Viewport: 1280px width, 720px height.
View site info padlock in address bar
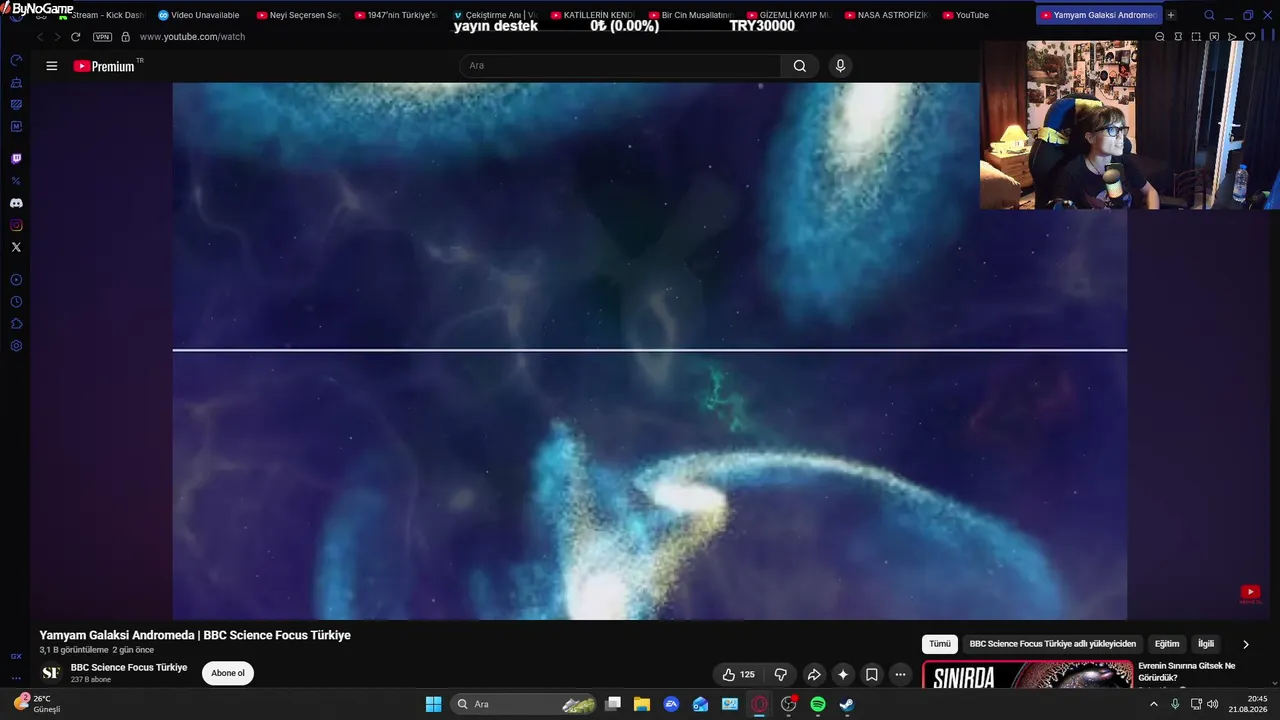[x=125, y=37]
